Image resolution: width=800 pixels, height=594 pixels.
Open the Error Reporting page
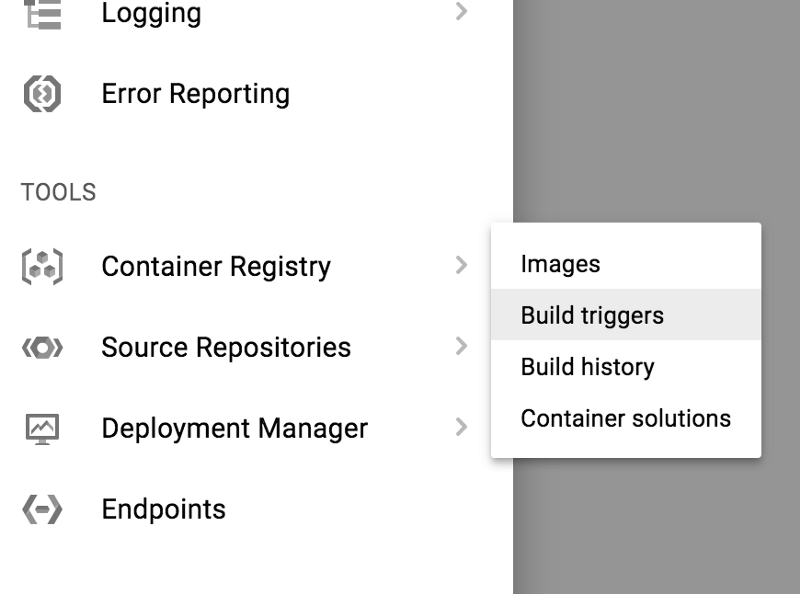[x=195, y=94]
